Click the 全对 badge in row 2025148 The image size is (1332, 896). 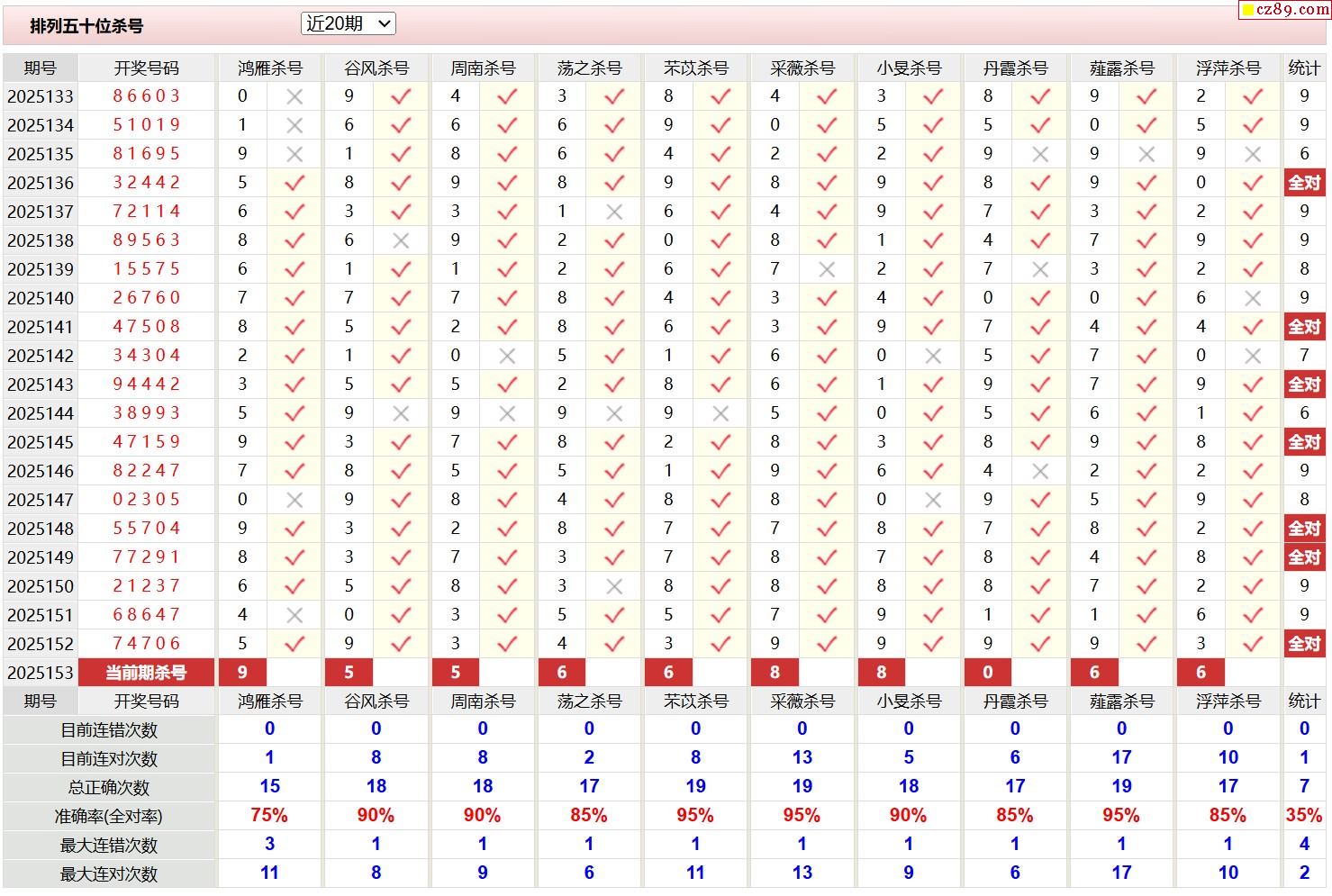pos(1304,529)
